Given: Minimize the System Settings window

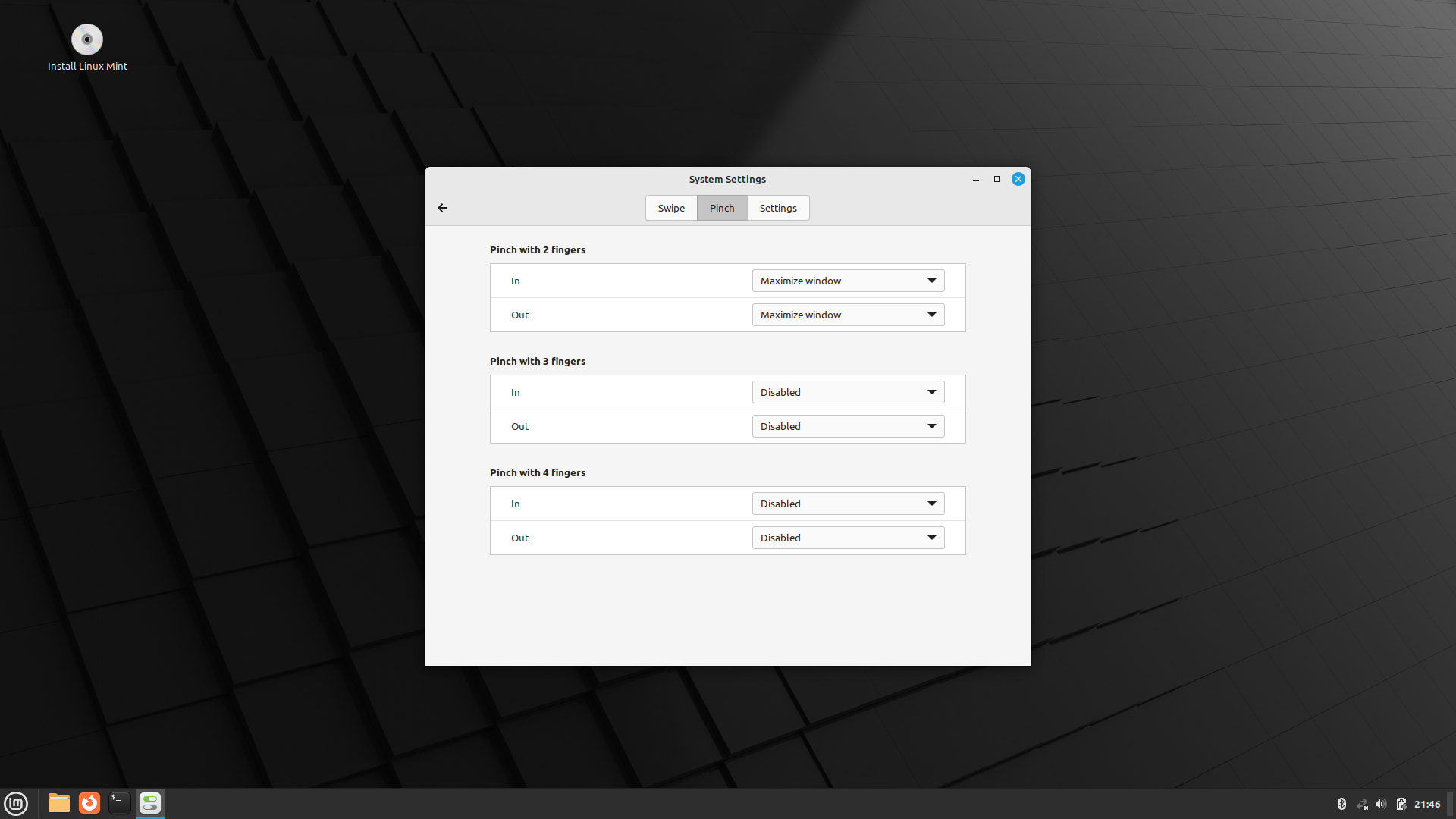Looking at the screenshot, I should point(976,180).
